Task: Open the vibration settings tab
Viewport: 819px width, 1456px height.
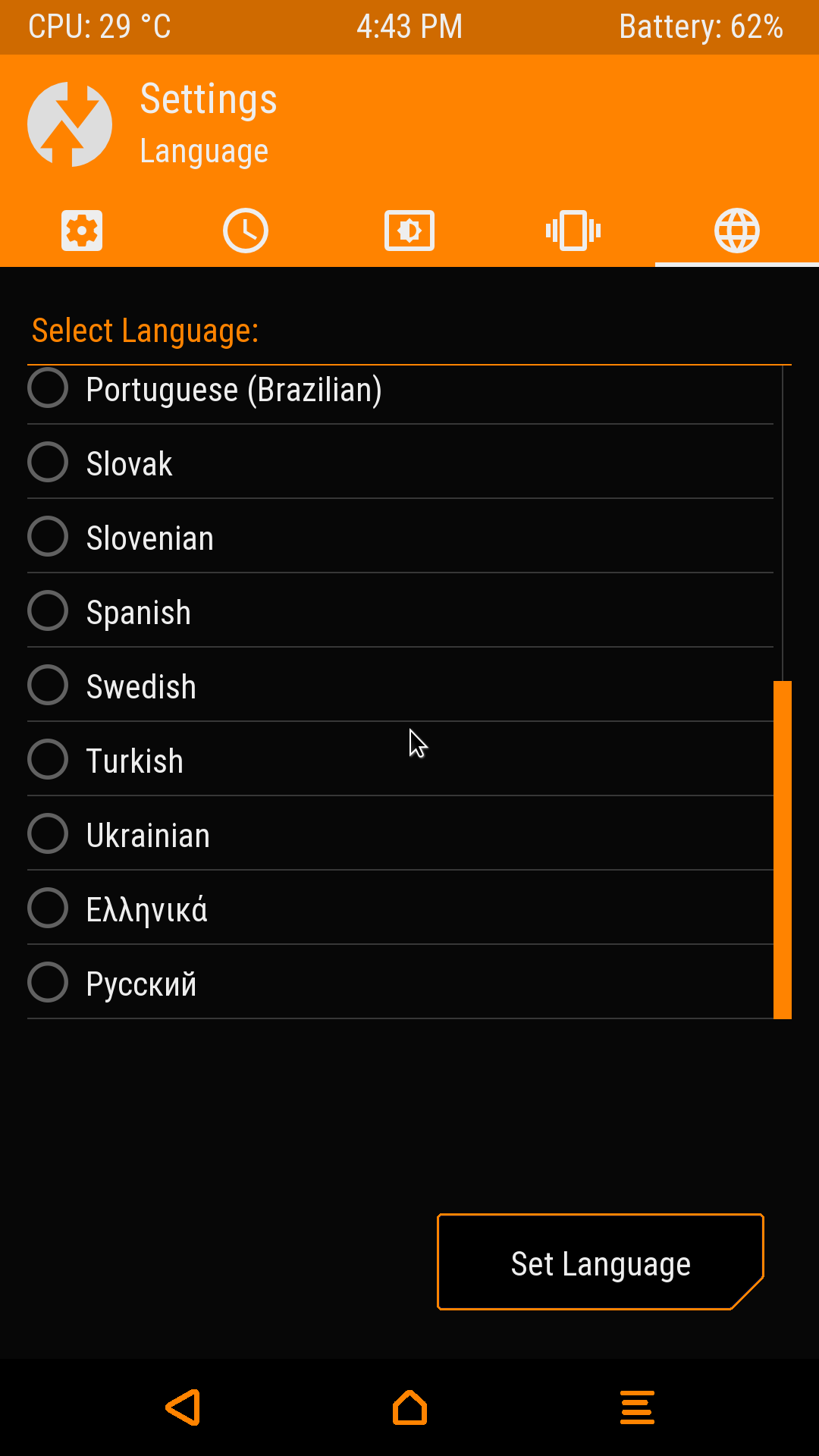Action: (x=573, y=231)
